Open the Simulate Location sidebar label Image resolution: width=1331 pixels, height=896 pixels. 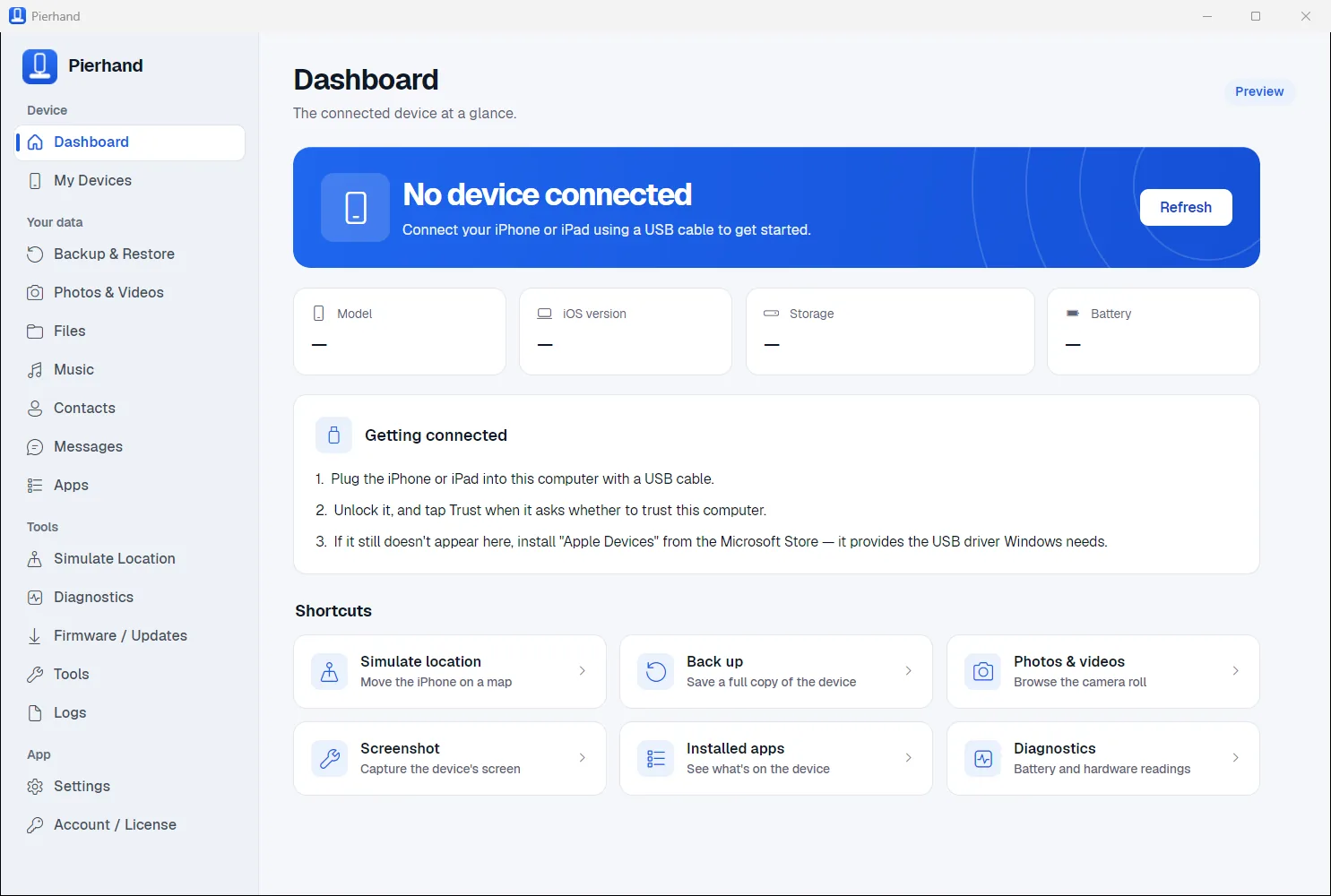pyautogui.click(x=115, y=559)
